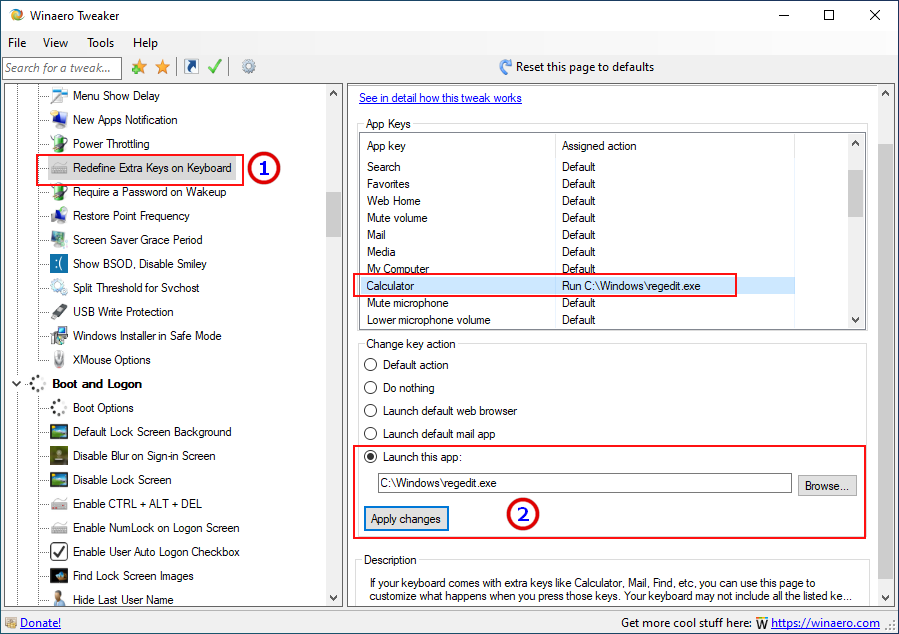Click the Enable CTRL + ALT + DEL icon
This screenshot has width=899, height=634.
coord(58,504)
